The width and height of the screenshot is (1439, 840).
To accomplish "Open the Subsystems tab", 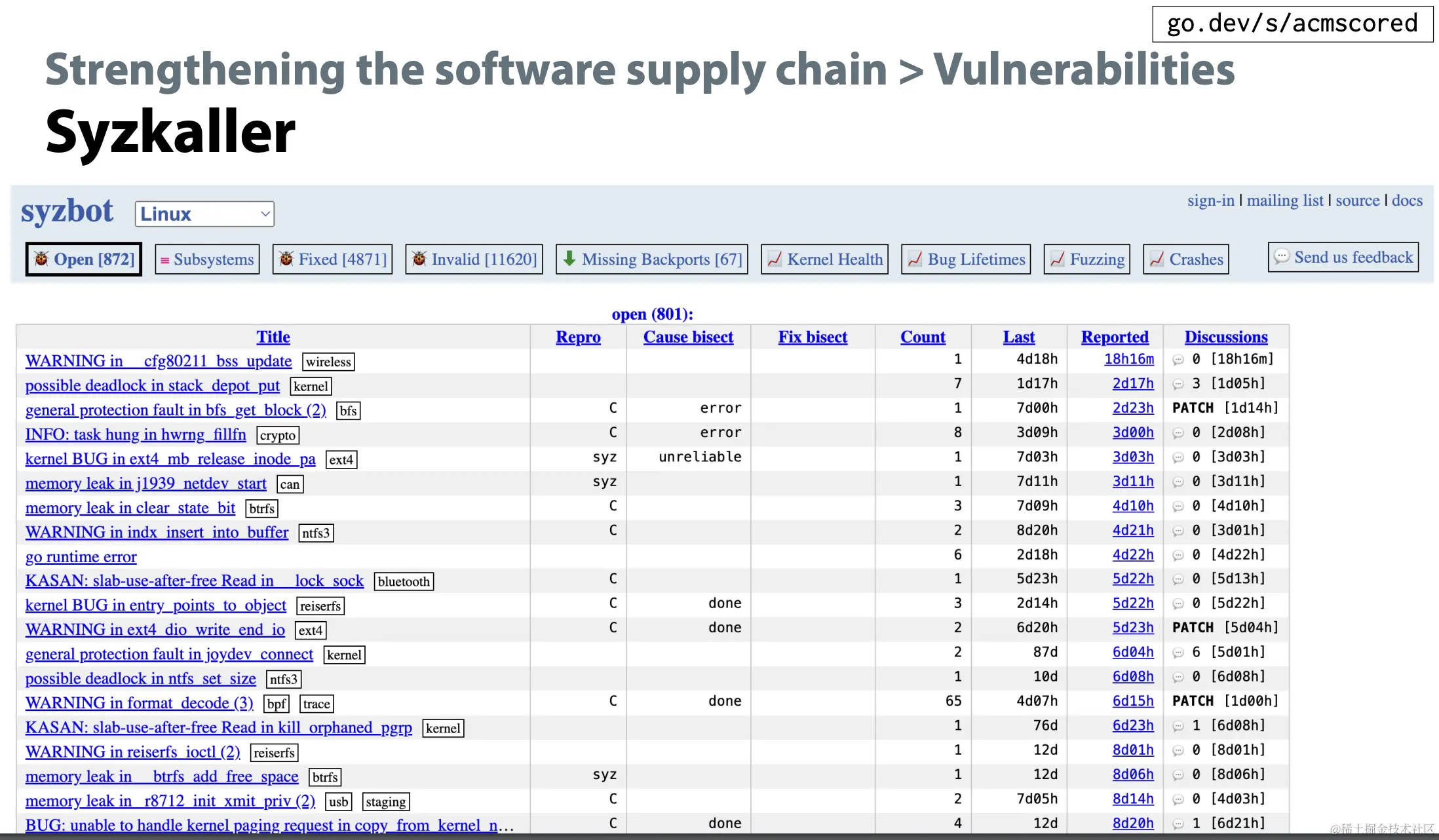I will [207, 259].
